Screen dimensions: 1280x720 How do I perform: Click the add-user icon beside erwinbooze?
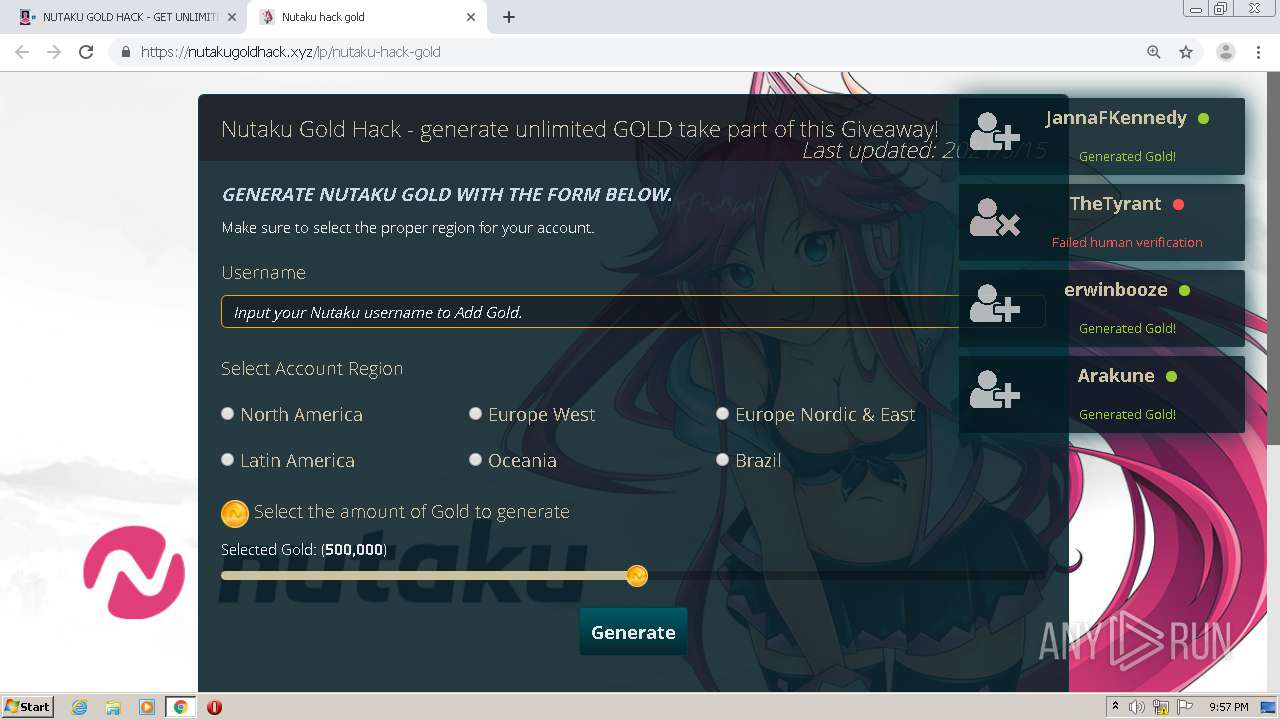(x=994, y=304)
